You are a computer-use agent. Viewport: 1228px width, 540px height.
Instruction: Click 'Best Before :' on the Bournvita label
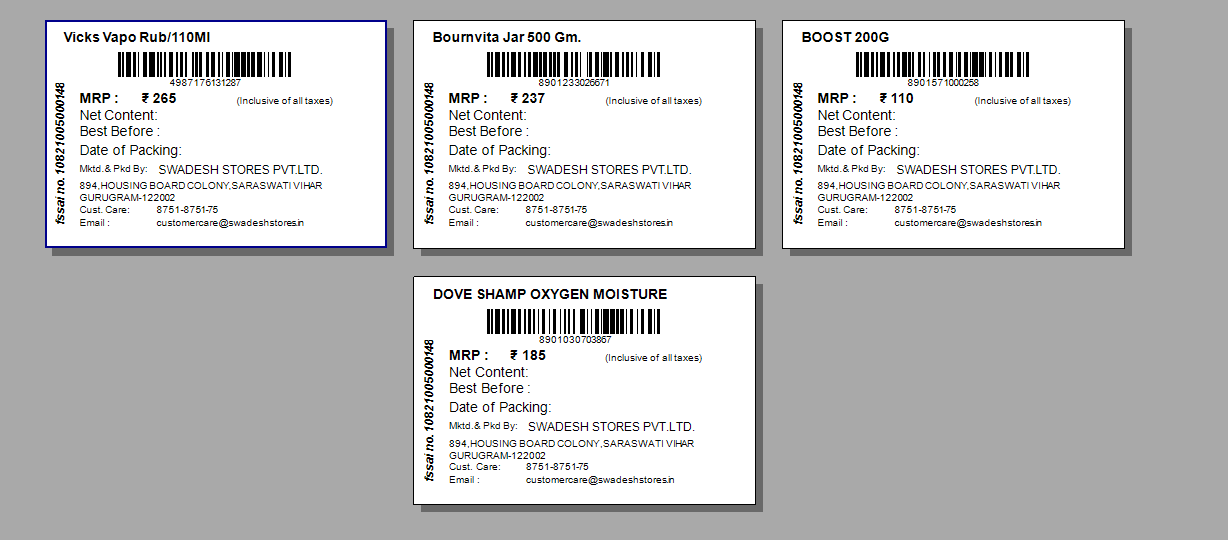click(489, 131)
